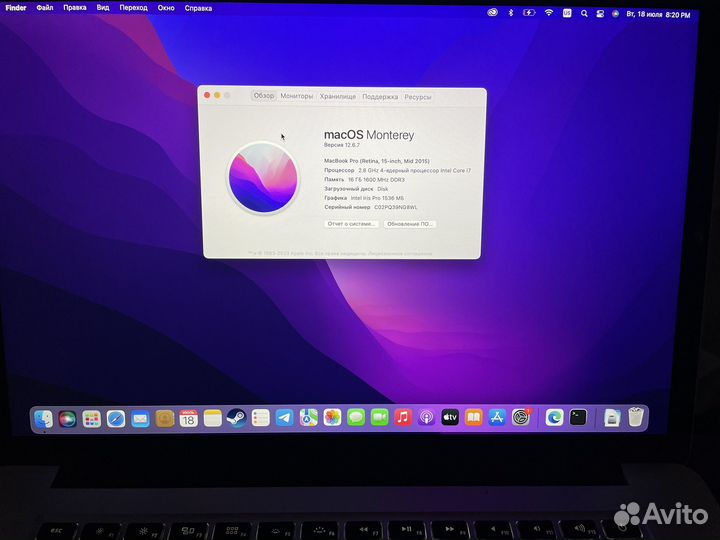Open the Справка menu
Image resolution: width=720 pixels, height=540 pixels.
coord(198,8)
